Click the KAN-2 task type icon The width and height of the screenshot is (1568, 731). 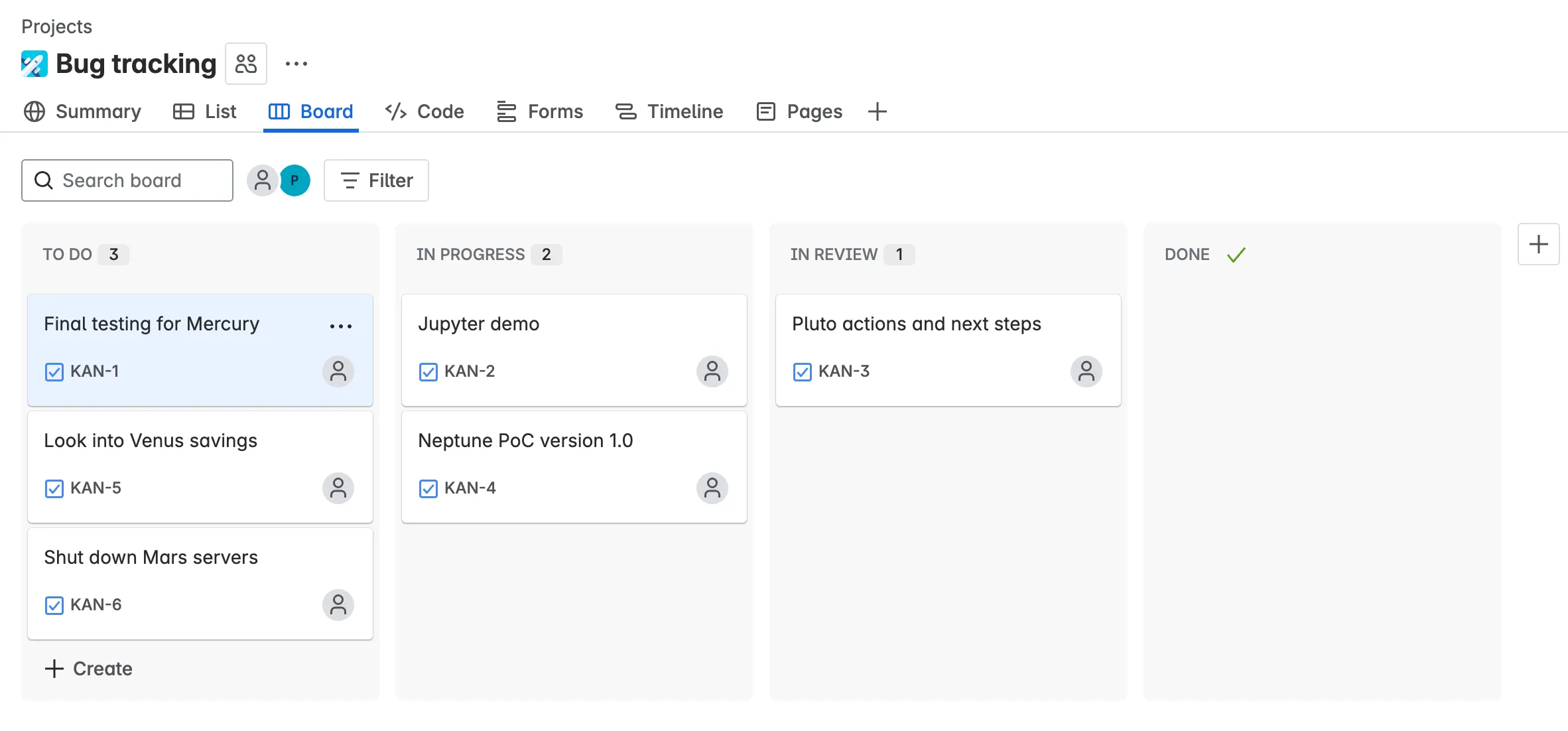428,371
